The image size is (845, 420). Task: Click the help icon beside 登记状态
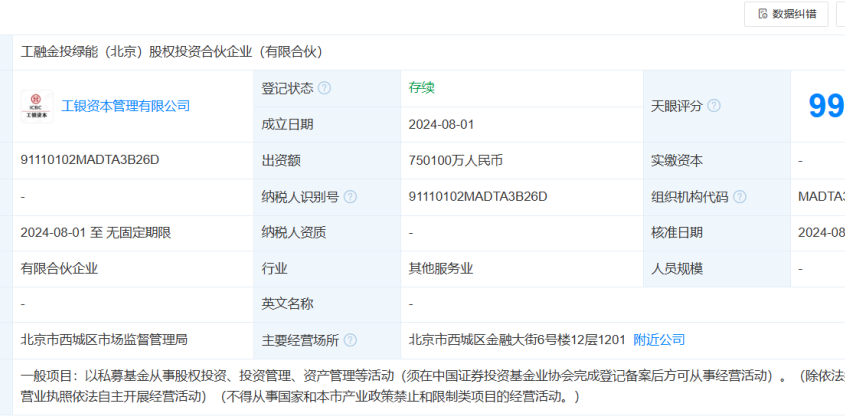pos(325,88)
